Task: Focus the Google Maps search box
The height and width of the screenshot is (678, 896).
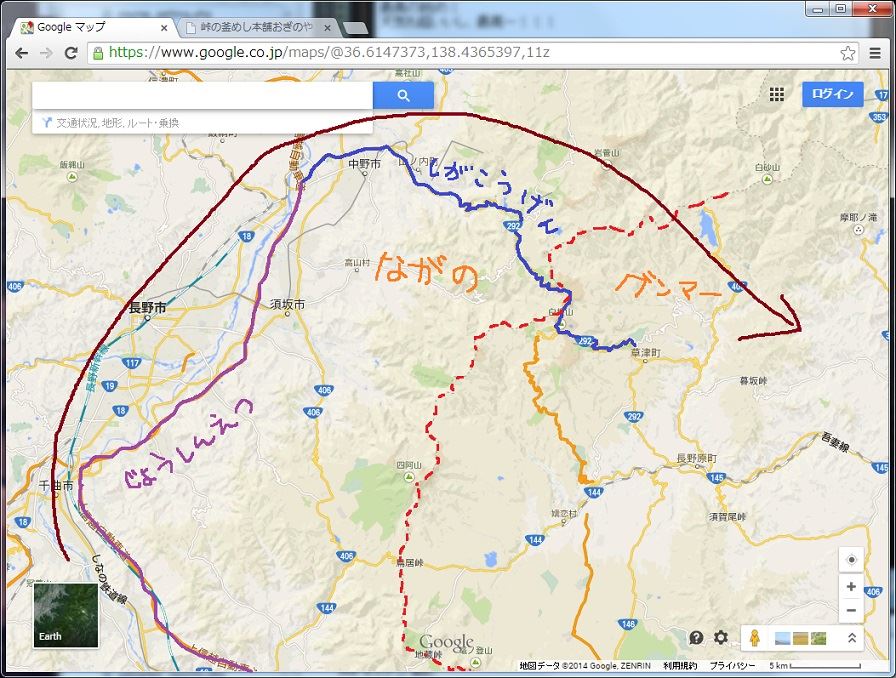Action: (202, 95)
